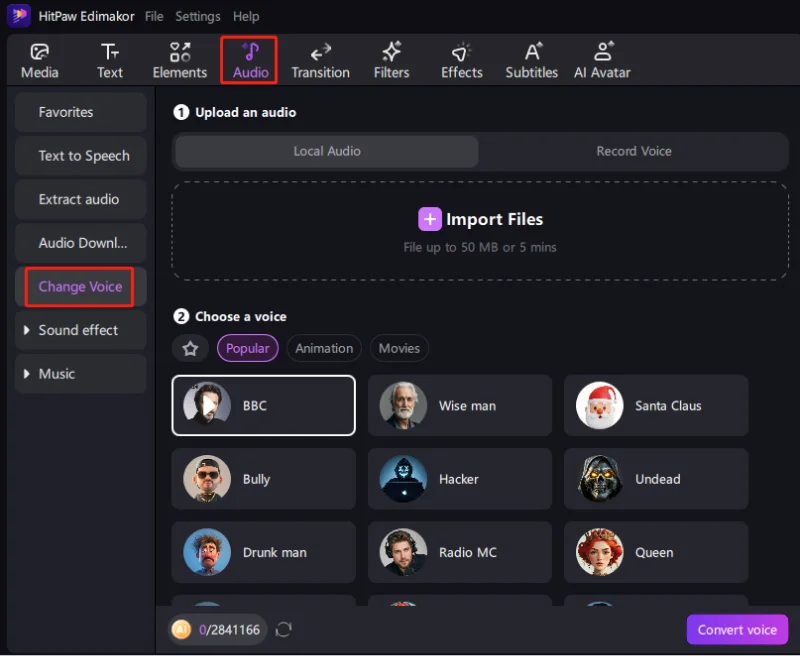Open the Help menu
This screenshot has height=656, width=800.
pos(246,16)
